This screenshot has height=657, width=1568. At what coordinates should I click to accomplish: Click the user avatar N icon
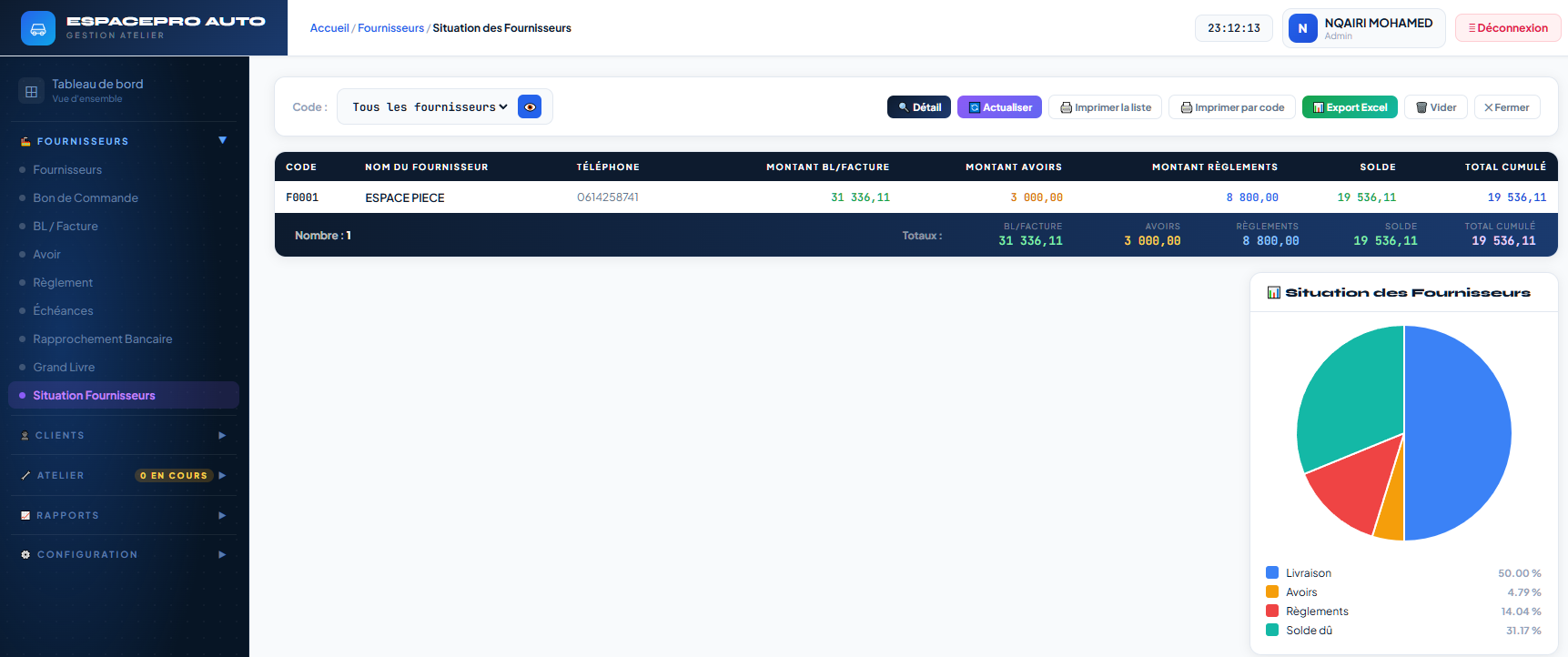[x=1302, y=28]
